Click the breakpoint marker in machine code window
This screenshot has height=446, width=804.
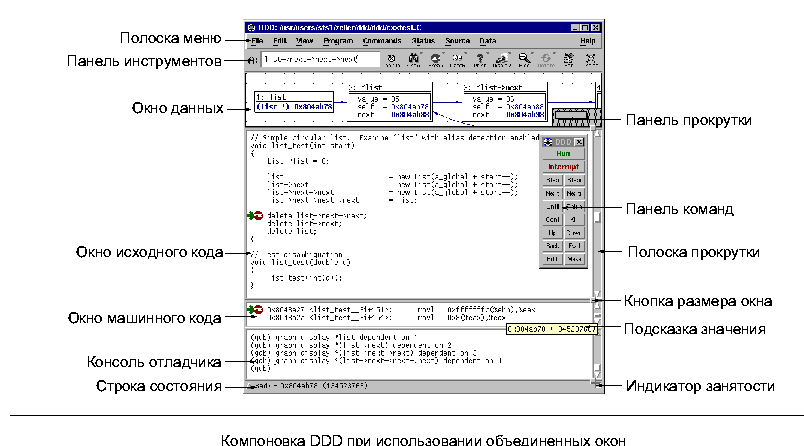coord(256,311)
